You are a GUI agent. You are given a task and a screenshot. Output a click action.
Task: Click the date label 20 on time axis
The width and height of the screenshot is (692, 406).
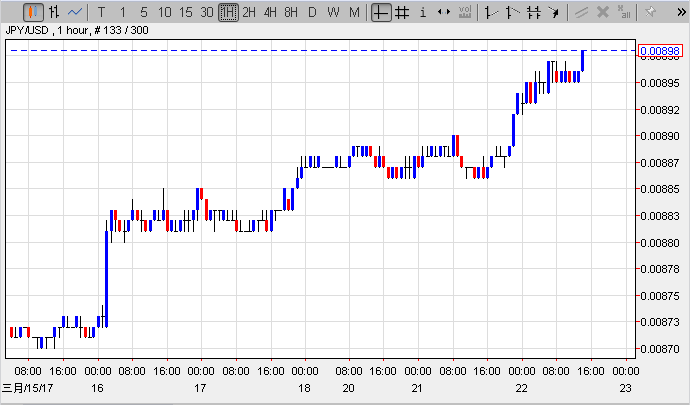tap(348, 388)
